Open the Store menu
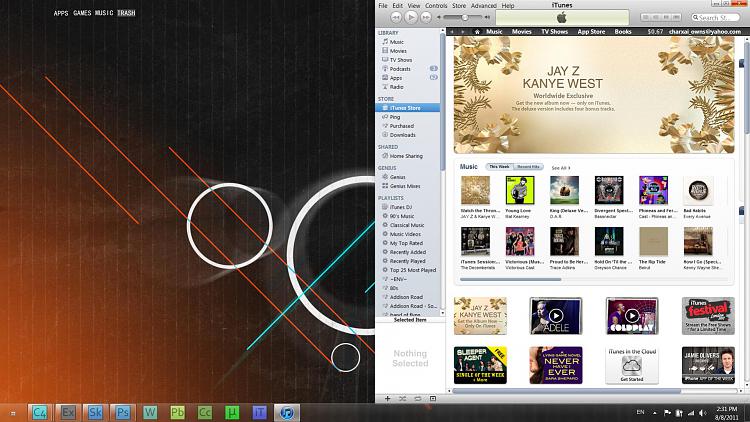The width and height of the screenshot is (750, 422). [x=459, y=6]
